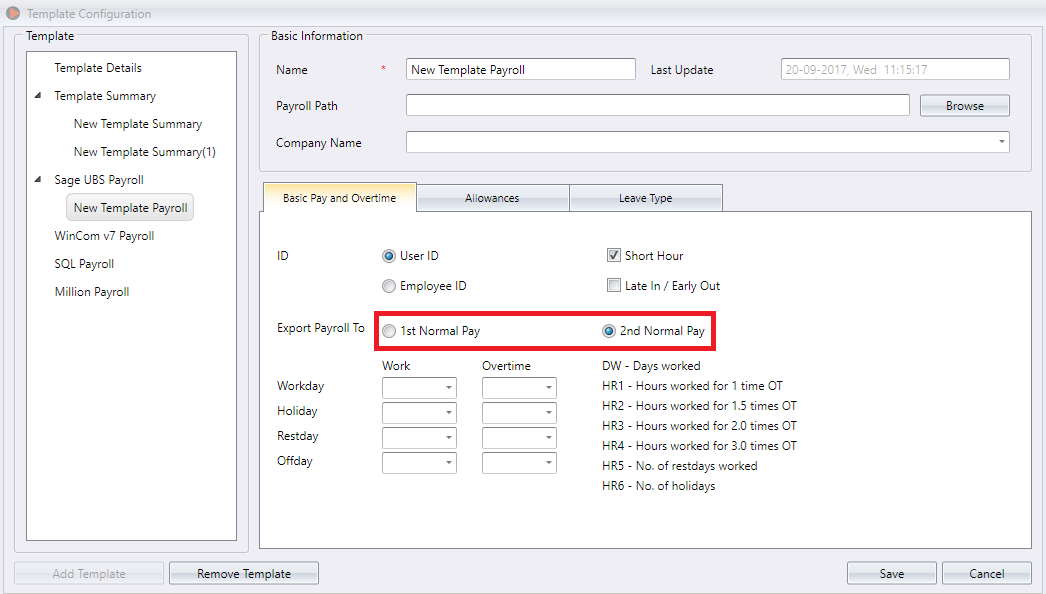The height and width of the screenshot is (594, 1046).
Task: Select the Template Summary tree item
Action: [x=105, y=96]
